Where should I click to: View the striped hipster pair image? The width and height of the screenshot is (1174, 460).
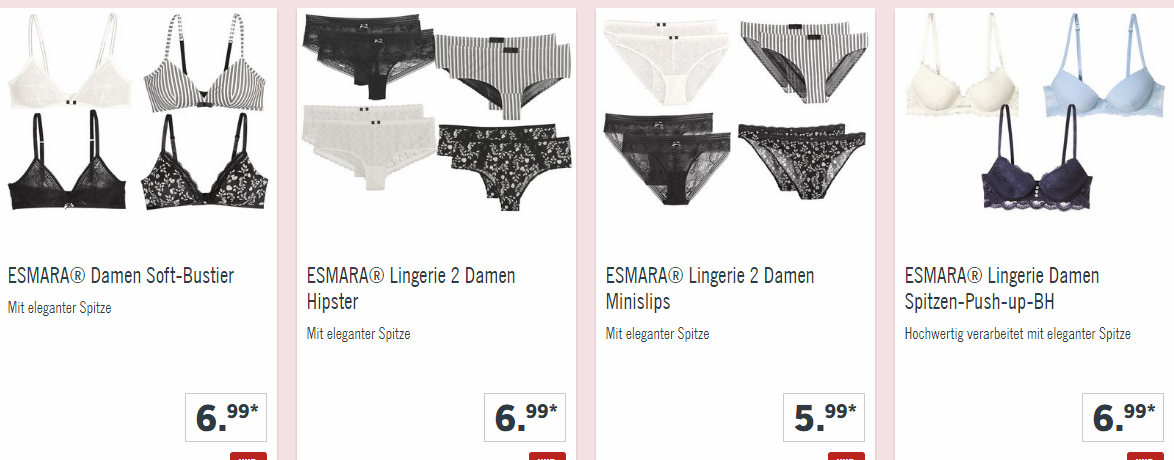502,75
